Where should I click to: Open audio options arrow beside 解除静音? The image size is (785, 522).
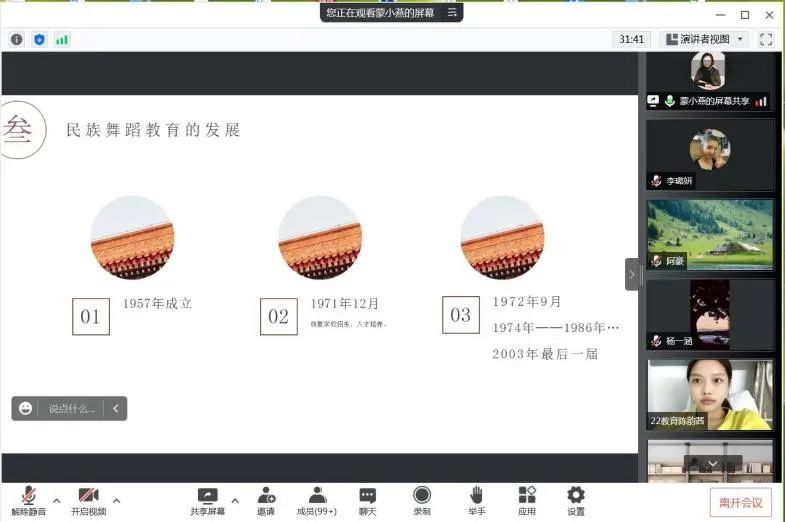click(56, 500)
